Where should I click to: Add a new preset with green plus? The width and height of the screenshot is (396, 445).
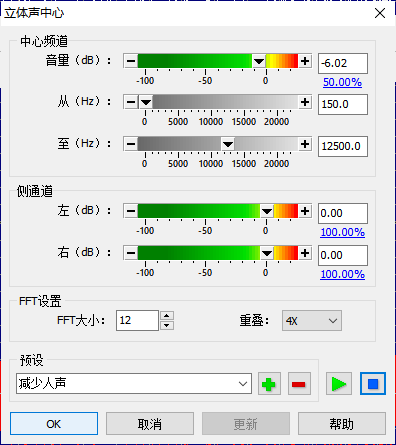[x=269, y=384]
